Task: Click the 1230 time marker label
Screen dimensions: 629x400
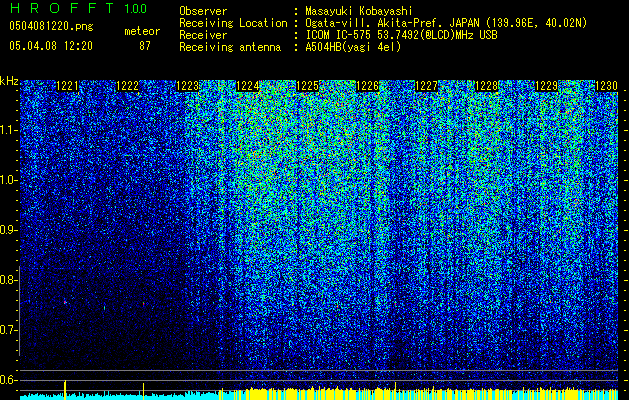Action: (x=606, y=86)
